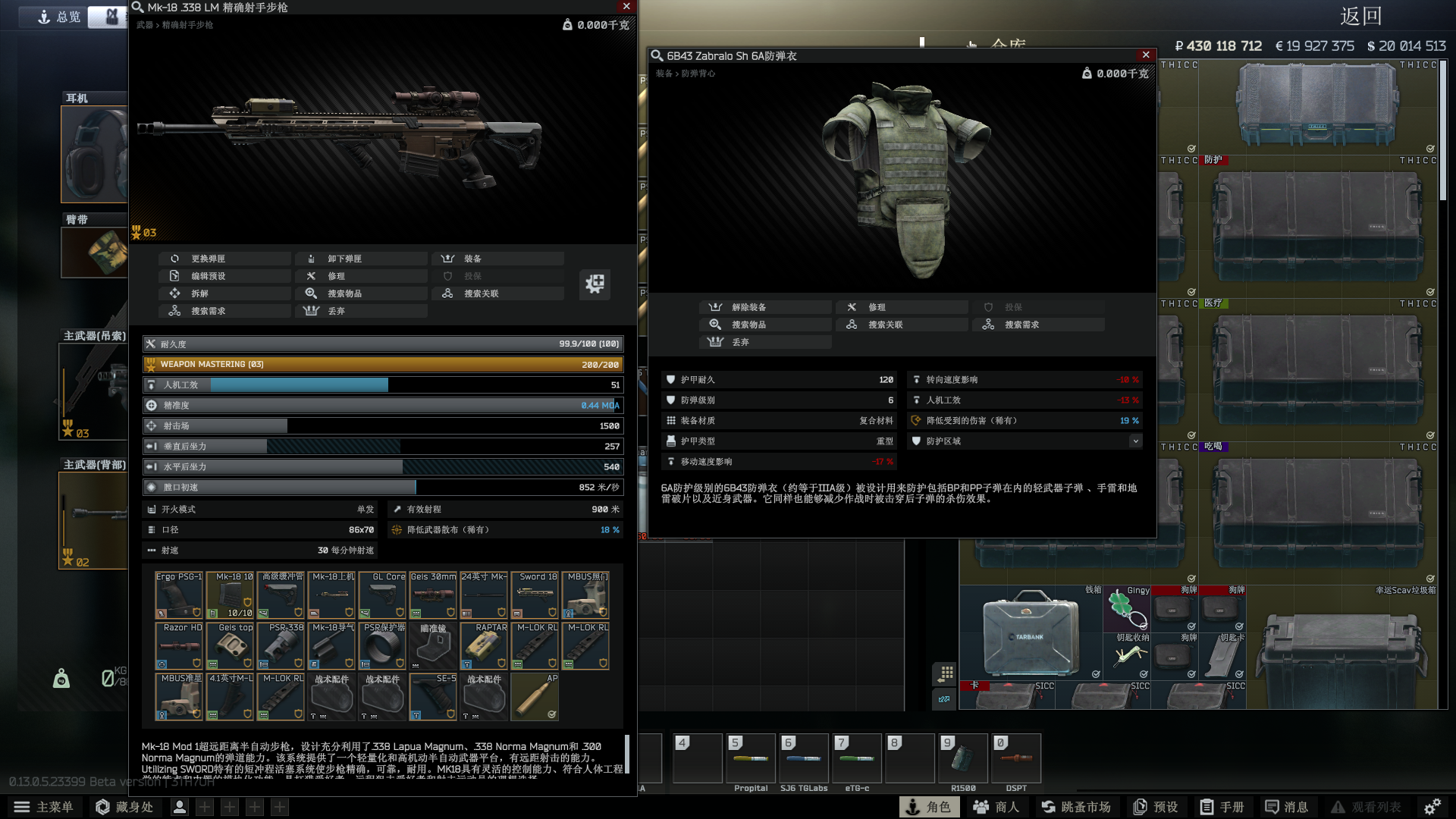The width and height of the screenshot is (1456, 819).
Task: Open the Sword 18 handguard slot
Action: tap(535, 595)
